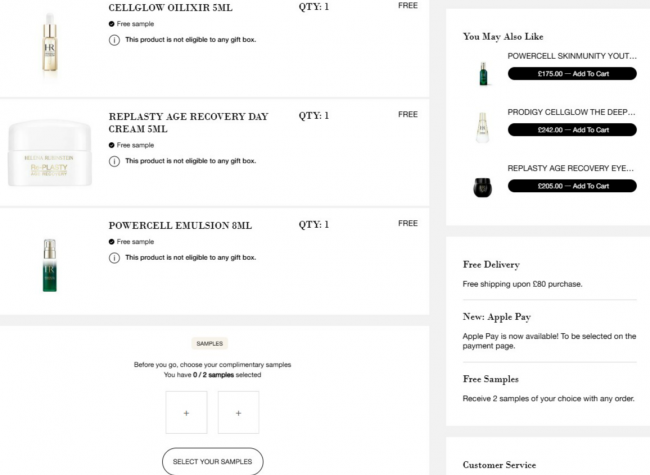
Task: Click info icon under Powercell Emulsion
Action: [x=114, y=258]
